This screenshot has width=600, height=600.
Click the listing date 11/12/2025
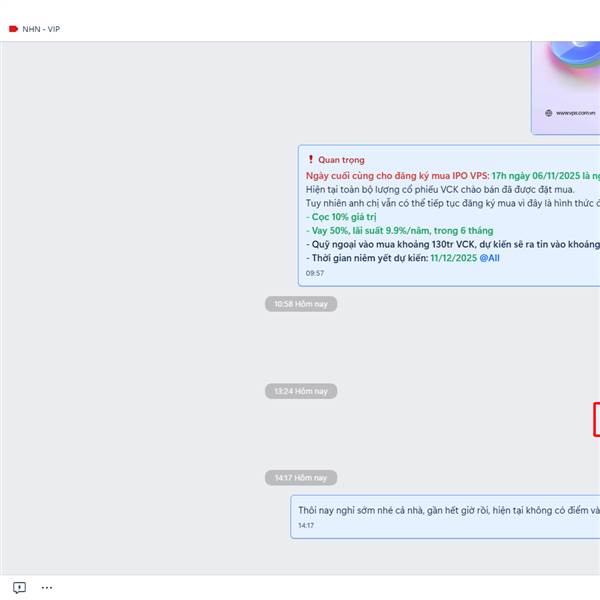[x=454, y=258]
